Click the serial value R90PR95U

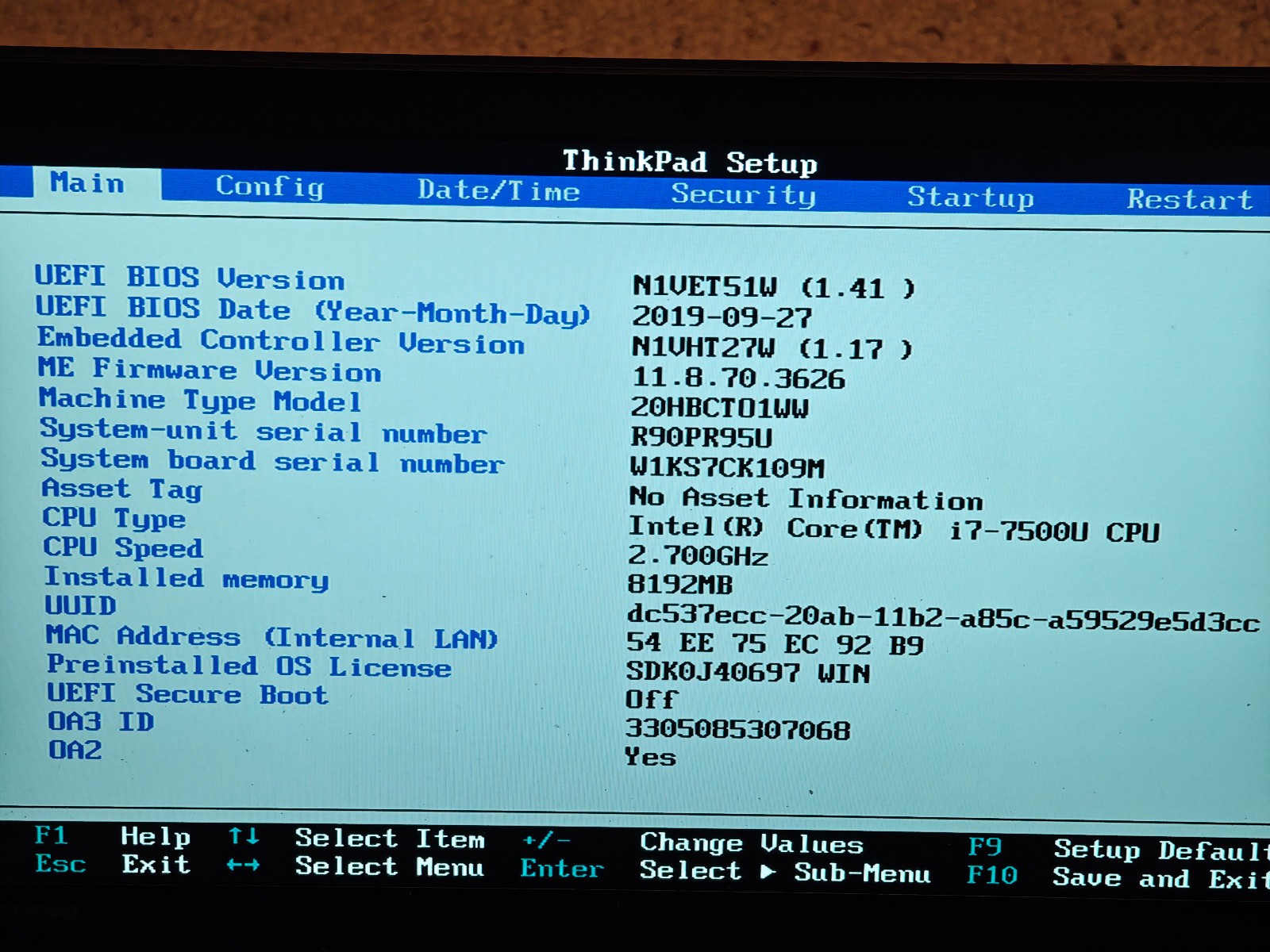(701, 438)
